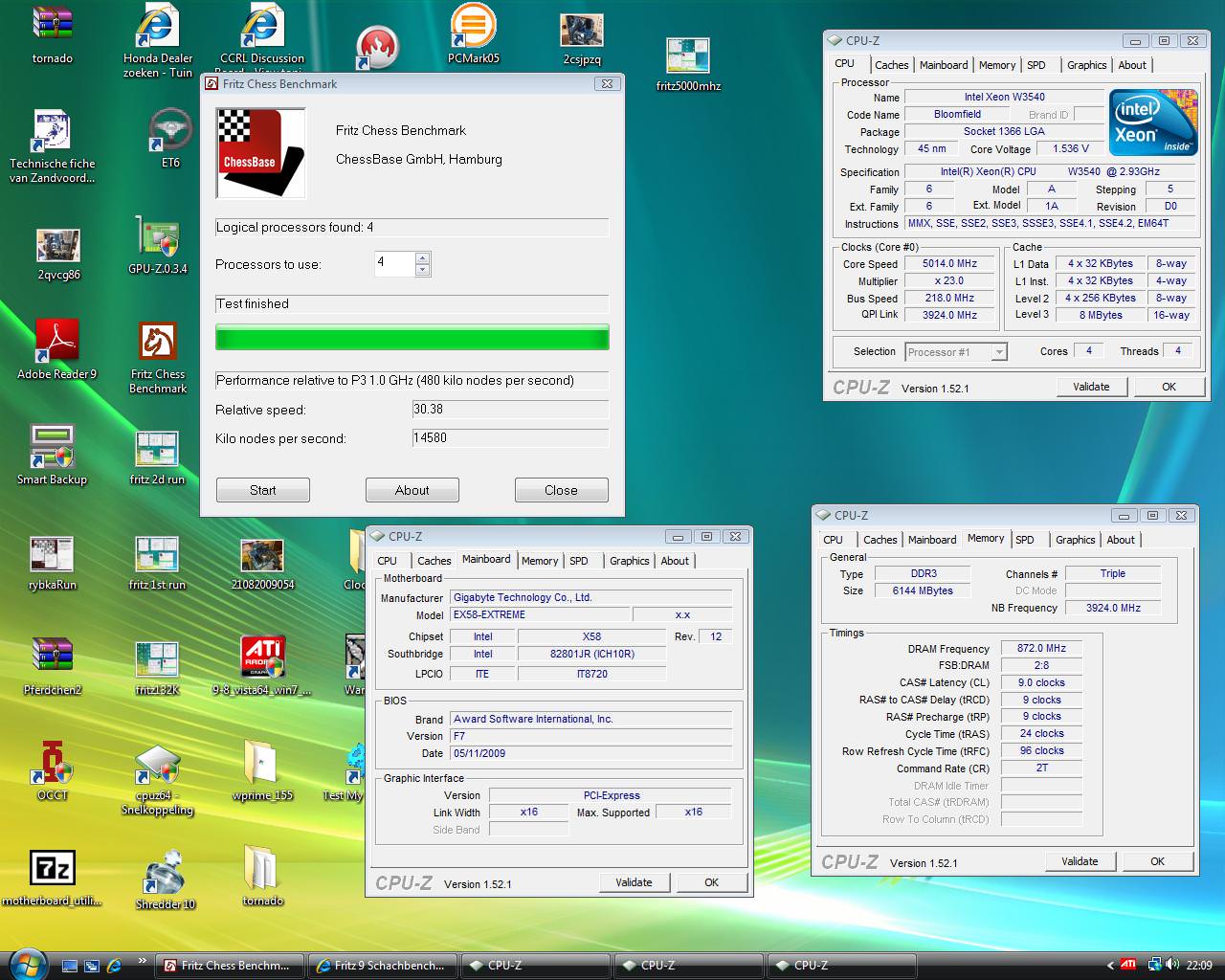Open the fritz5000mhz screenshot icon

(x=688, y=65)
